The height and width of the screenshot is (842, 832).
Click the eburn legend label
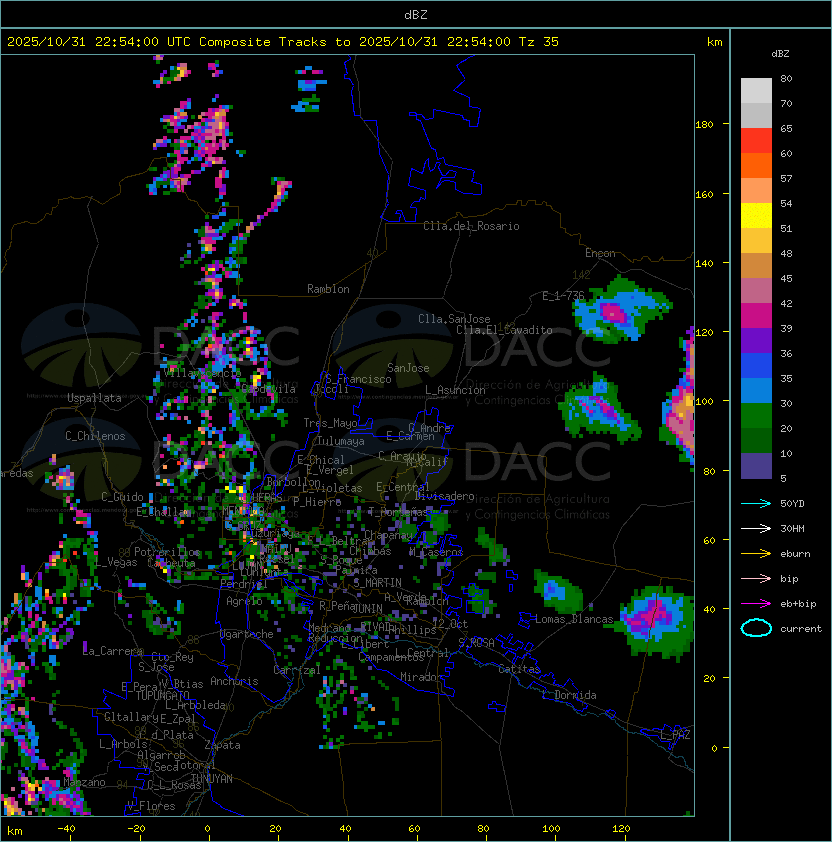795,554
